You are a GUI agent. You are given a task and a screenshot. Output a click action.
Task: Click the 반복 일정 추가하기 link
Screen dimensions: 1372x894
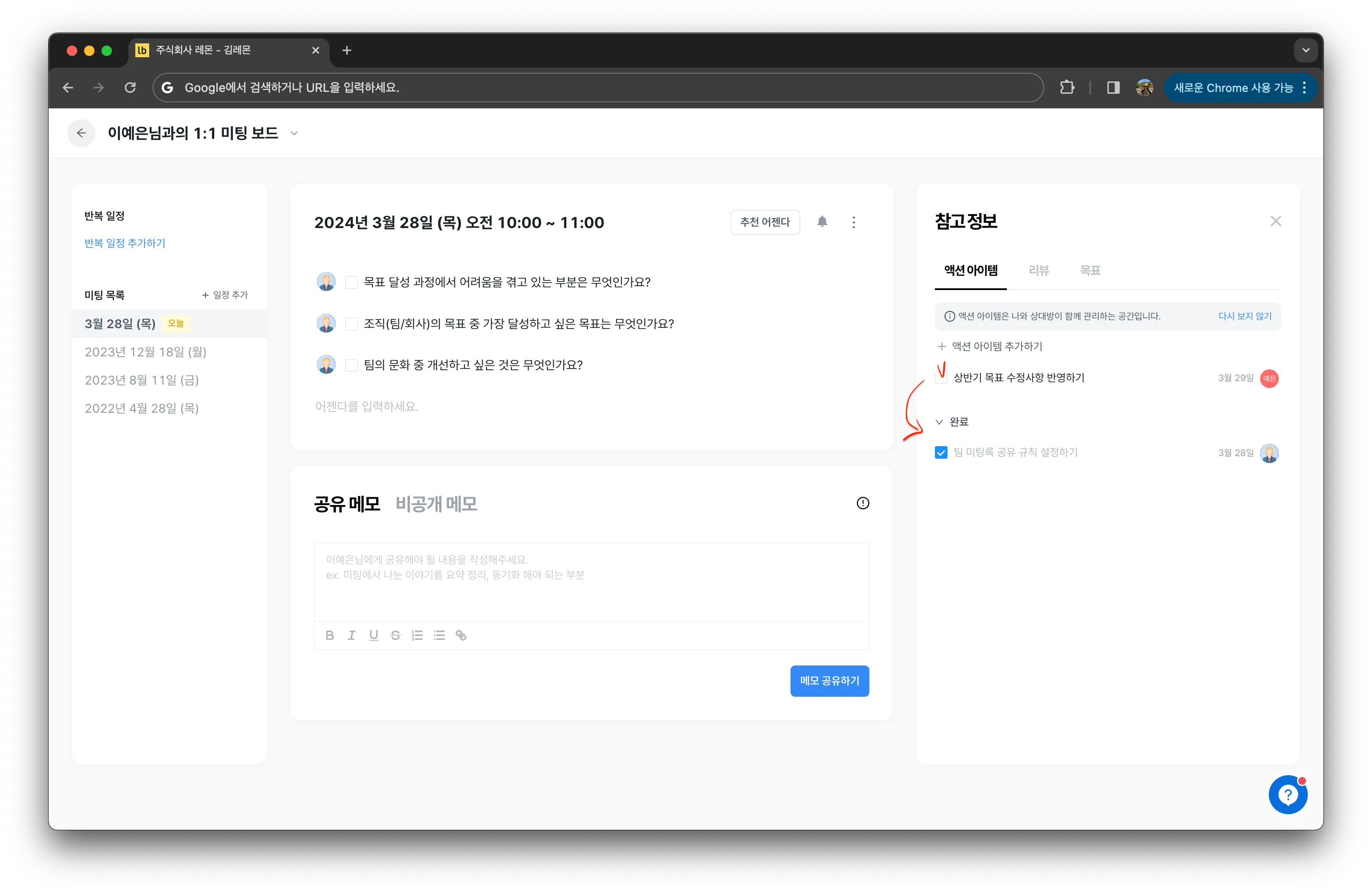124,243
